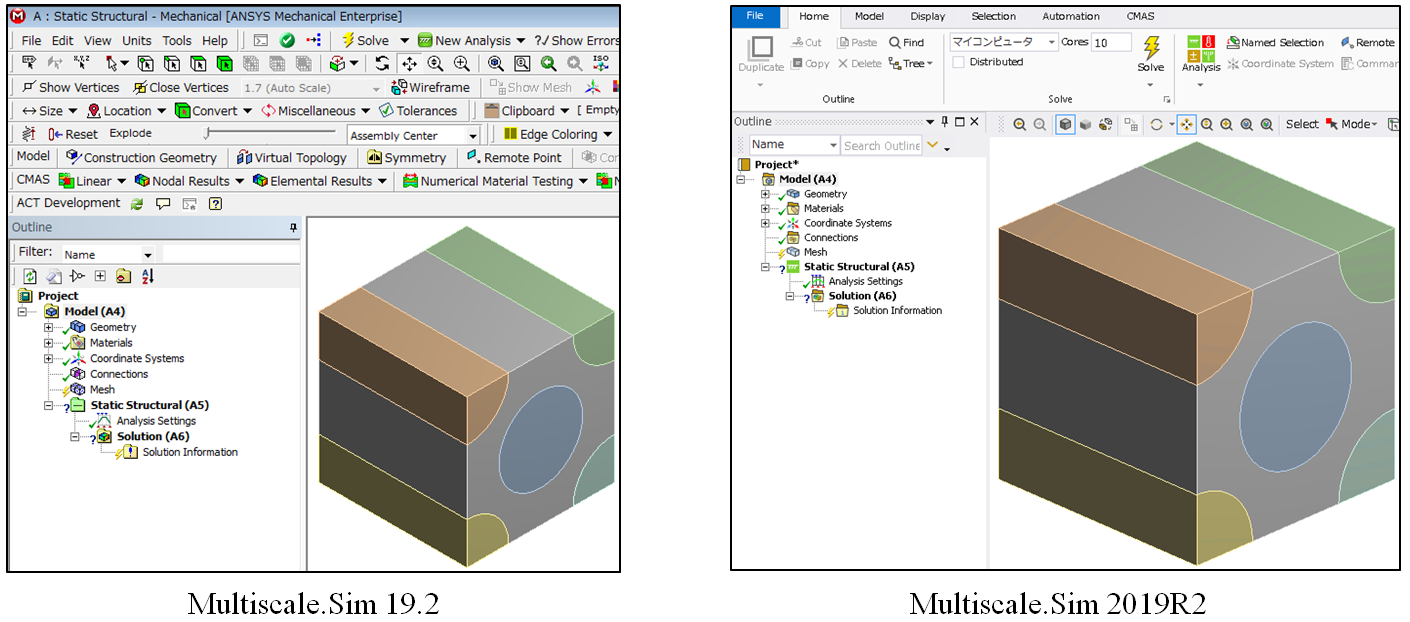Open Automation tab in 2019R2 ribbon

1070,16
